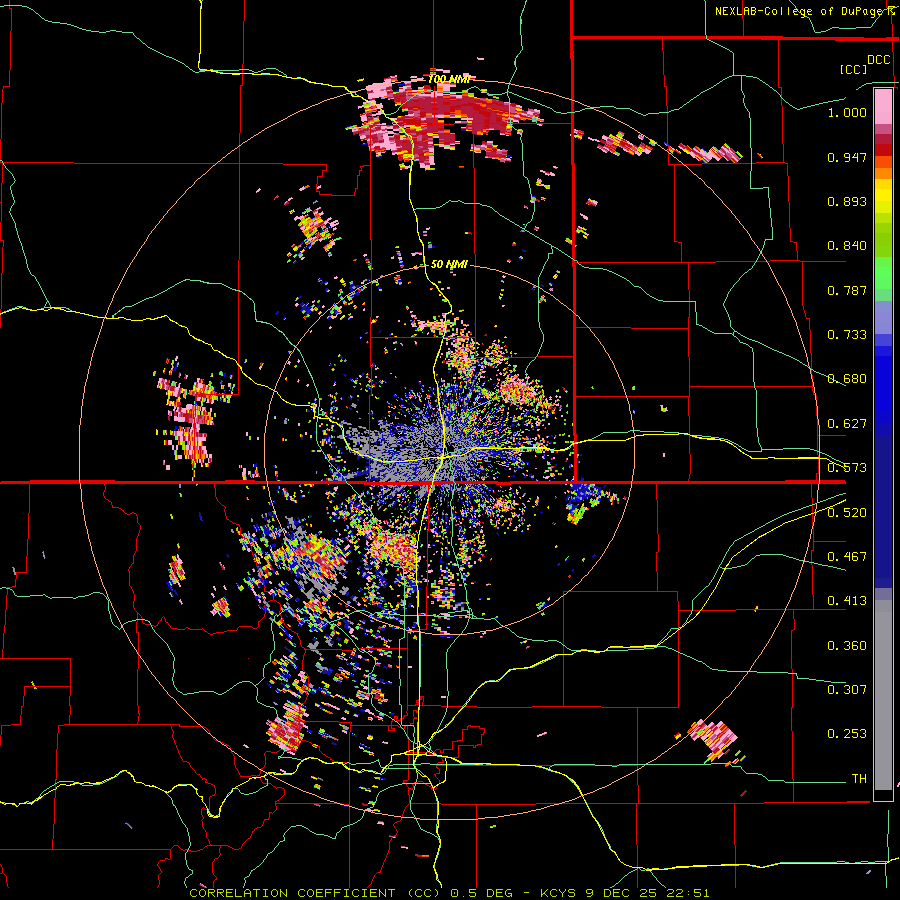900x900 pixels.
Task: Select the 0.680 legend value
Action: (847, 379)
